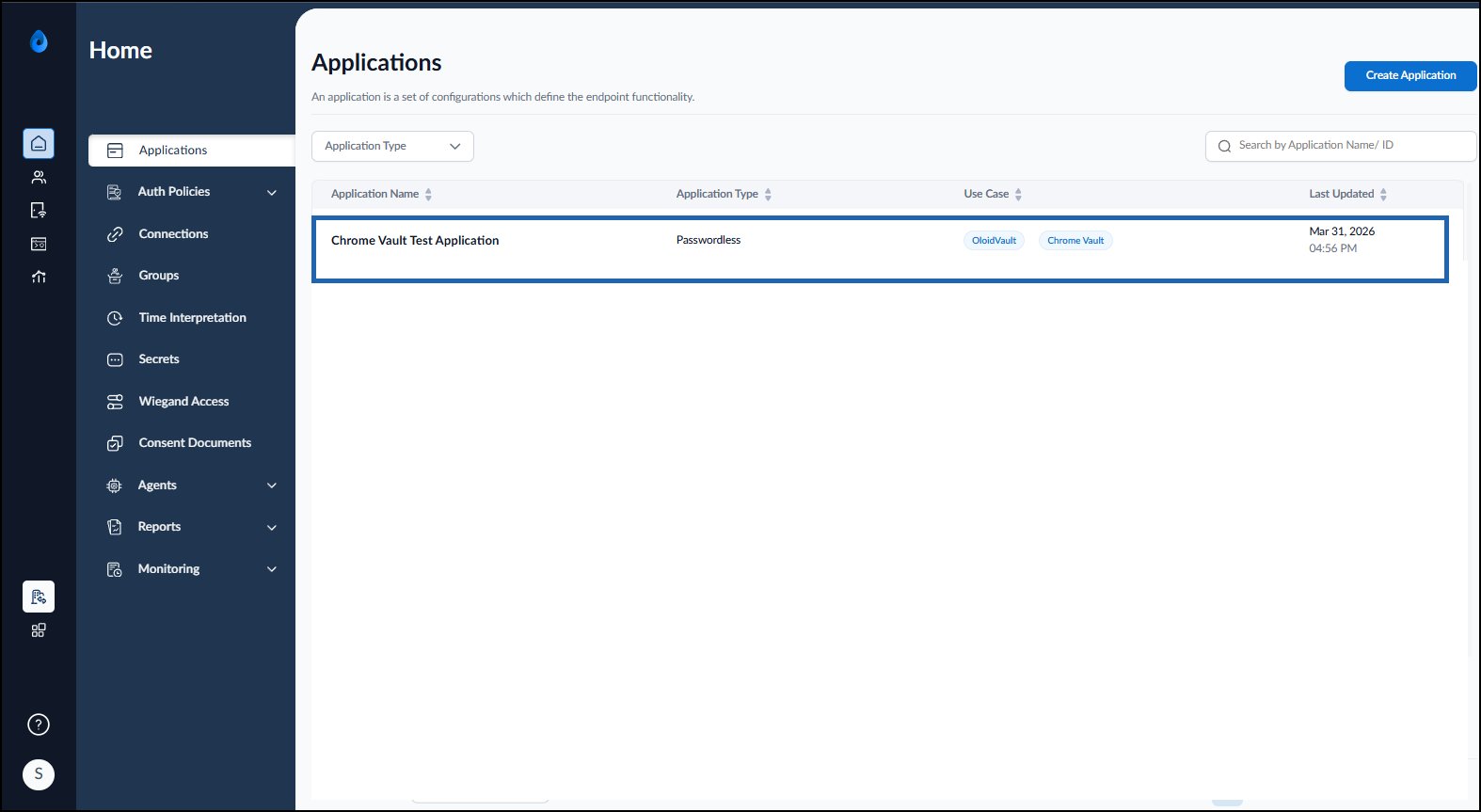The height and width of the screenshot is (812, 1481).
Task: Sort by Last Updated arrows
Action: pos(1383,194)
